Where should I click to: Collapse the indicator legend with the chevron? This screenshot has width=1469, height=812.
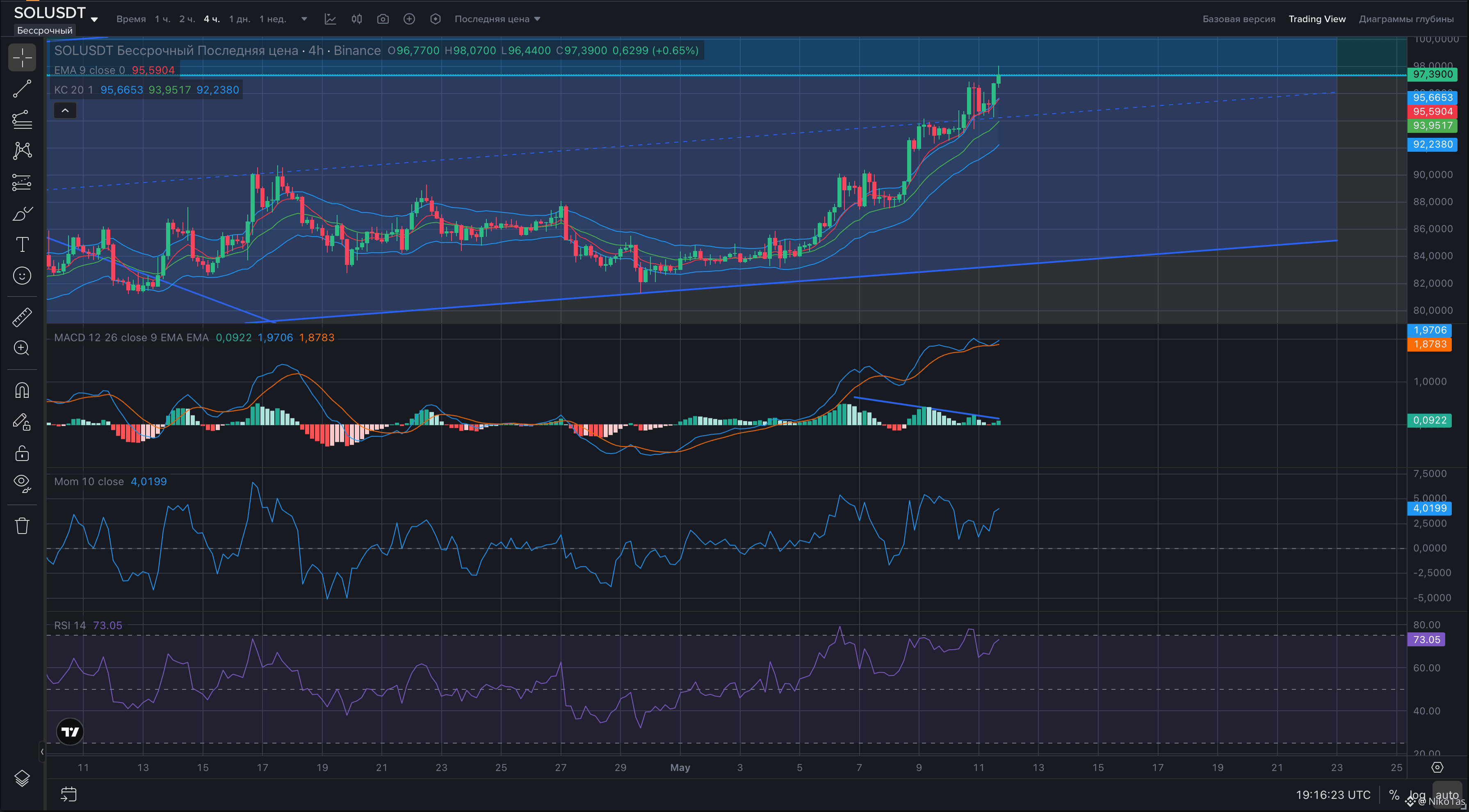(x=65, y=111)
